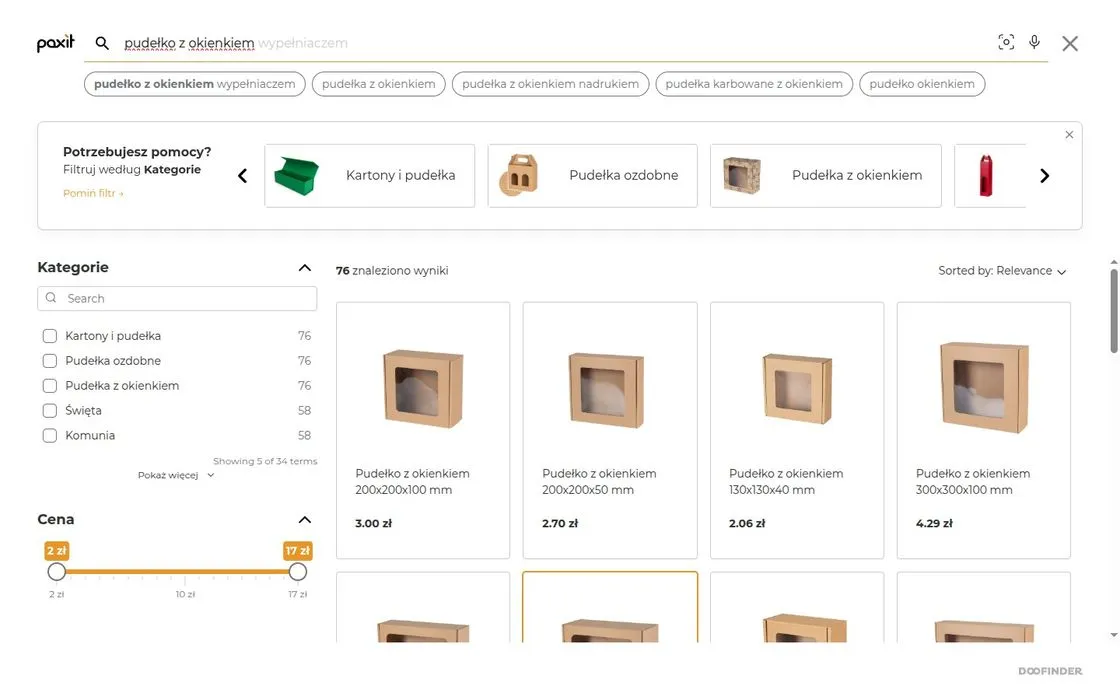Check the Kartony i pudełka checkbox
This screenshot has height=700, width=1120.
(x=49, y=336)
